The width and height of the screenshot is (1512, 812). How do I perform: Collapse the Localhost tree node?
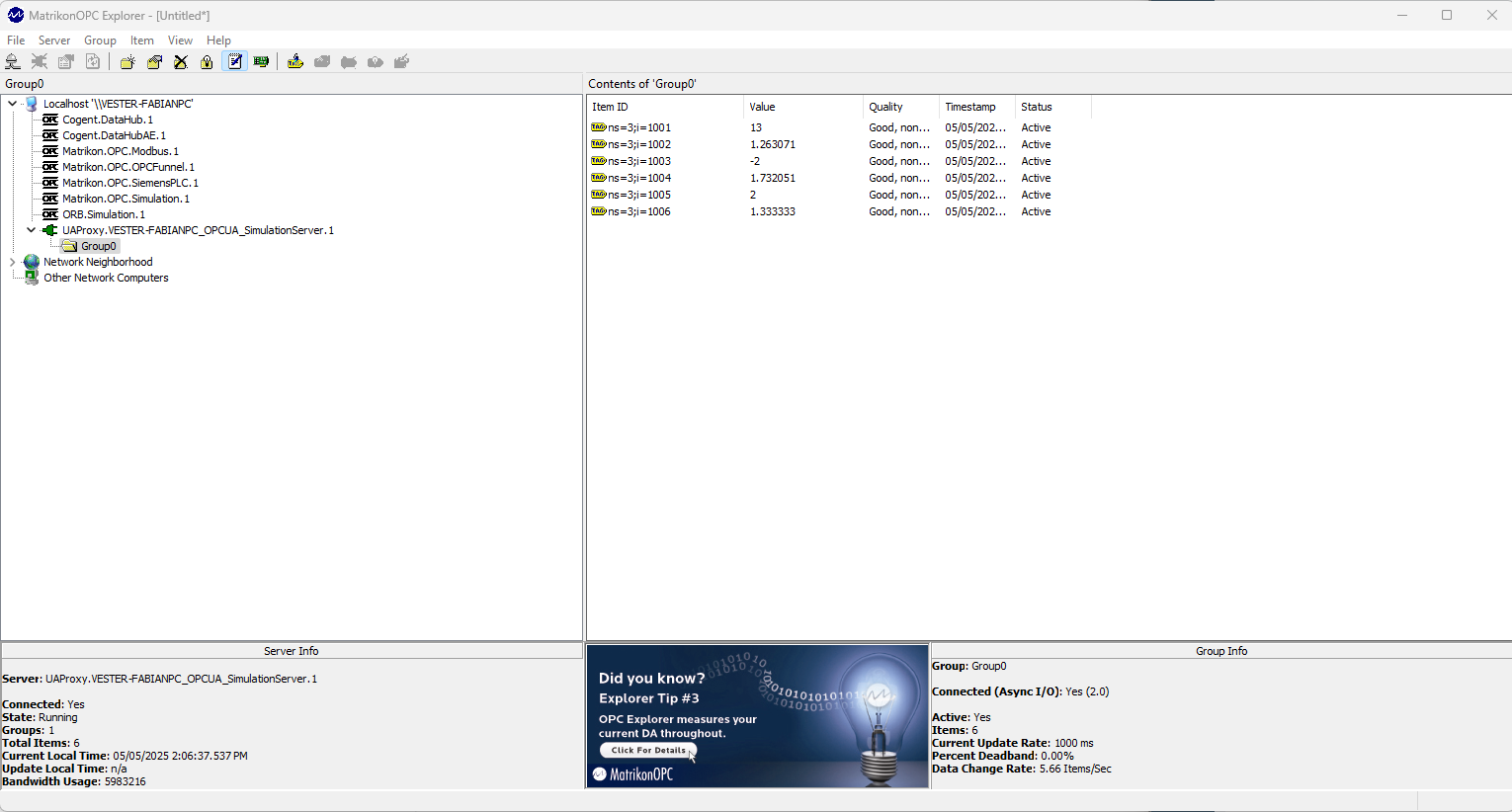coord(12,104)
